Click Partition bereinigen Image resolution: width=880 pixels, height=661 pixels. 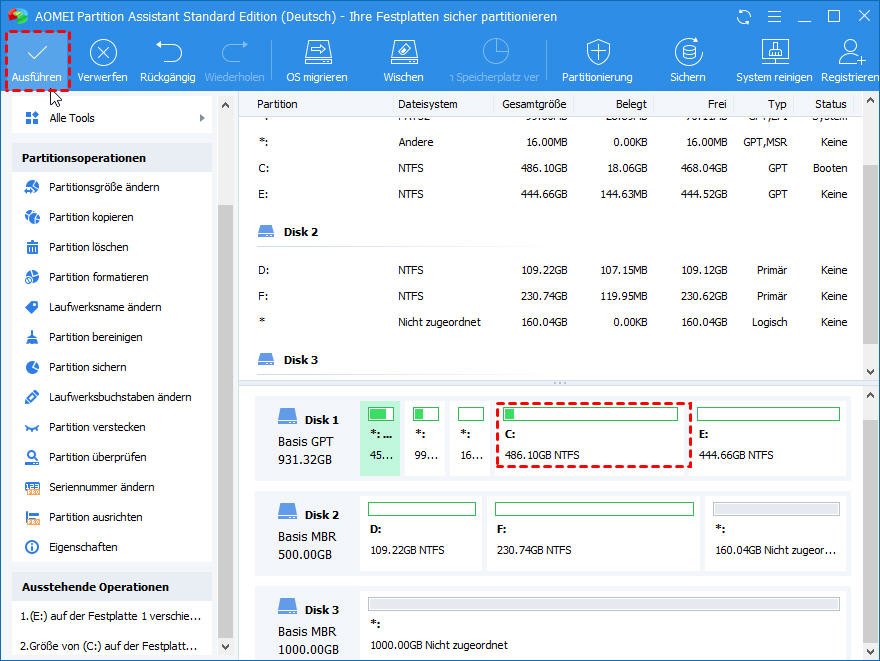pos(112,337)
